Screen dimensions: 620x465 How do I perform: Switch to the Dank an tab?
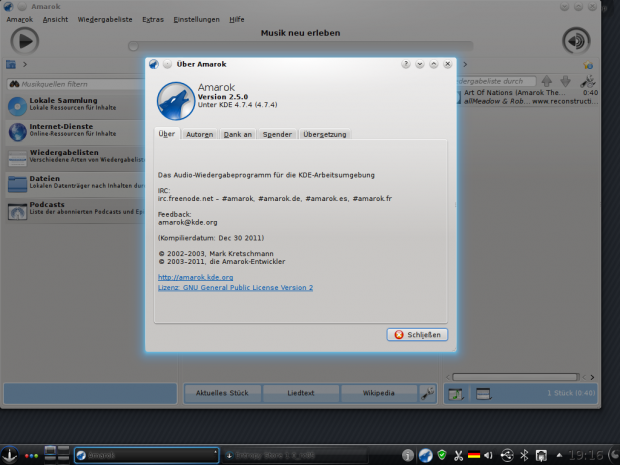(238, 134)
